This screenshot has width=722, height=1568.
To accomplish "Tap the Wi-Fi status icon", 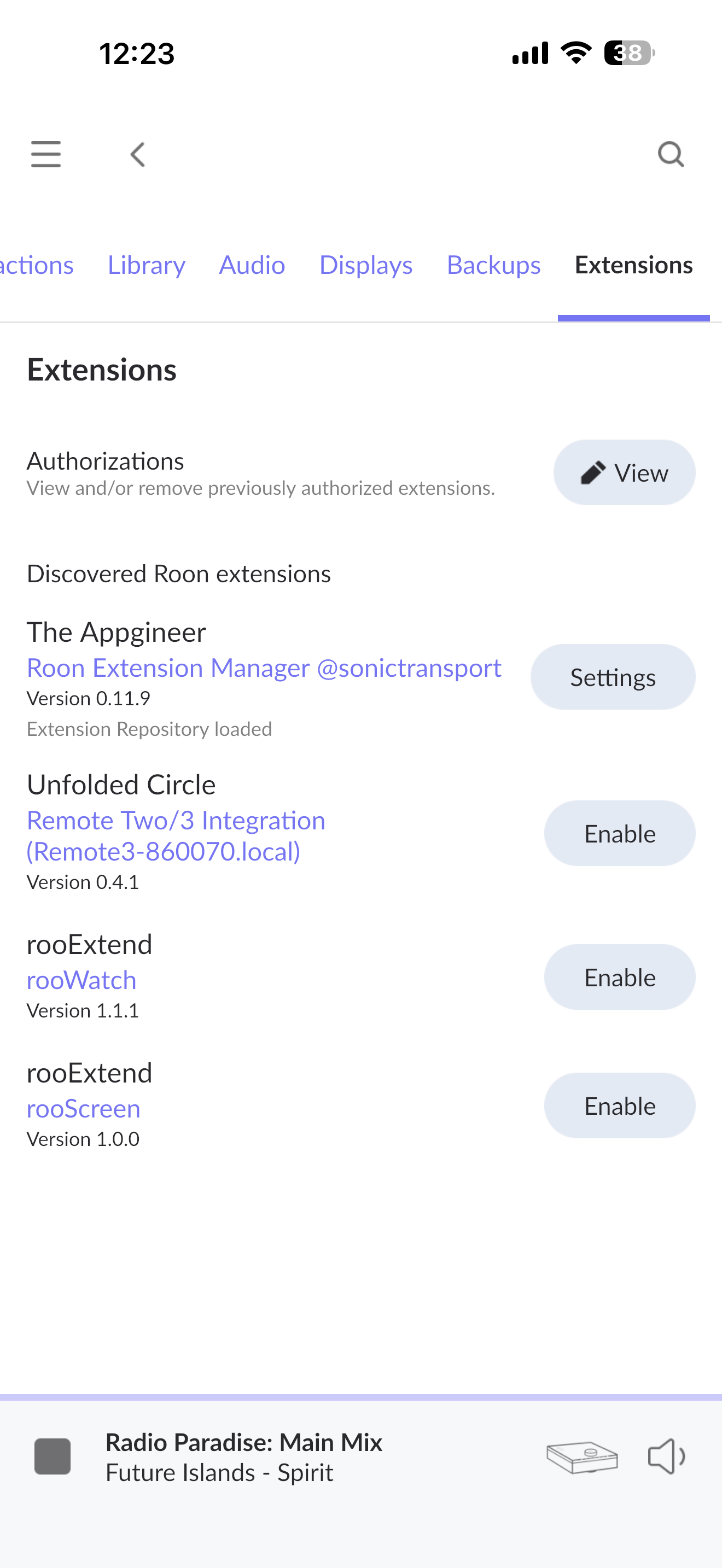I will click(576, 53).
